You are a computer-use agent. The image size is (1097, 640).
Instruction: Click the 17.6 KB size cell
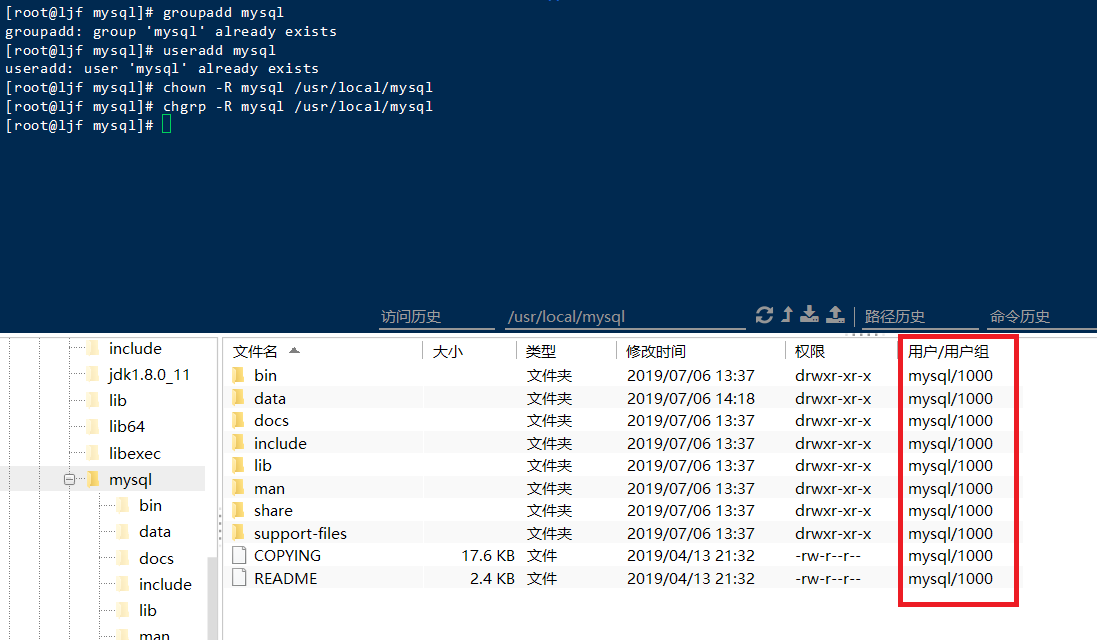click(488, 555)
